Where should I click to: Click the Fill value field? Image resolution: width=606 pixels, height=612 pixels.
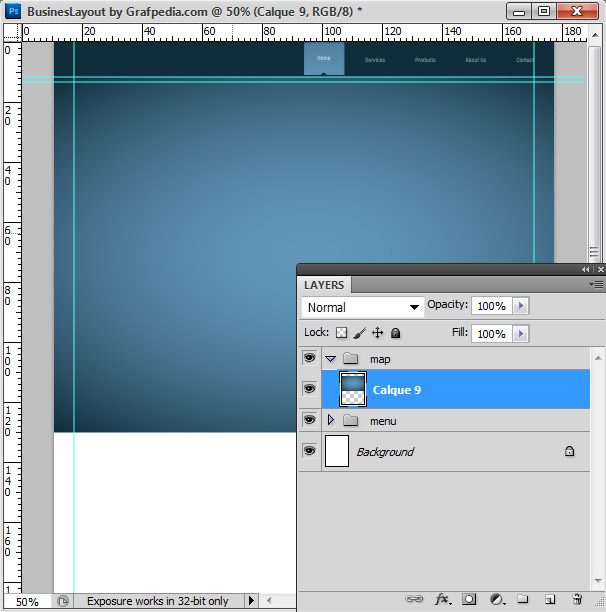(x=492, y=334)
